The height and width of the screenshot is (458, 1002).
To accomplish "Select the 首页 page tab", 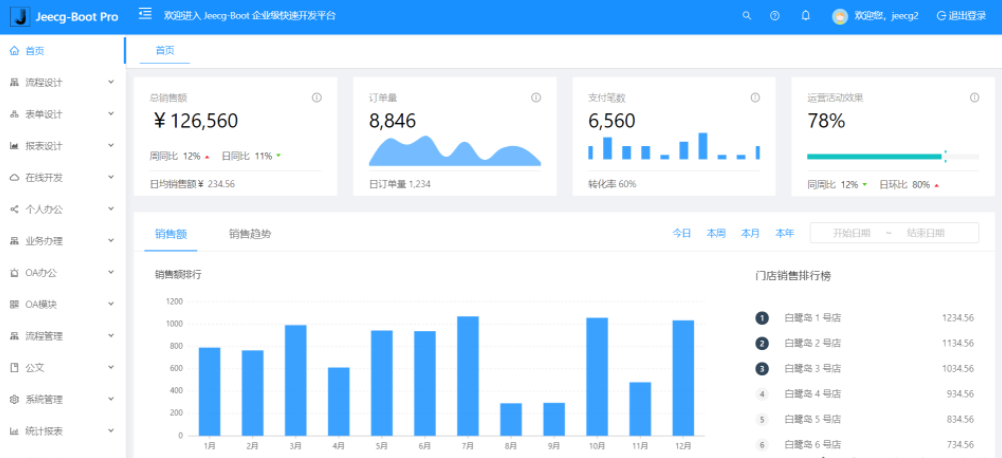I will click(x=165, y=51).
